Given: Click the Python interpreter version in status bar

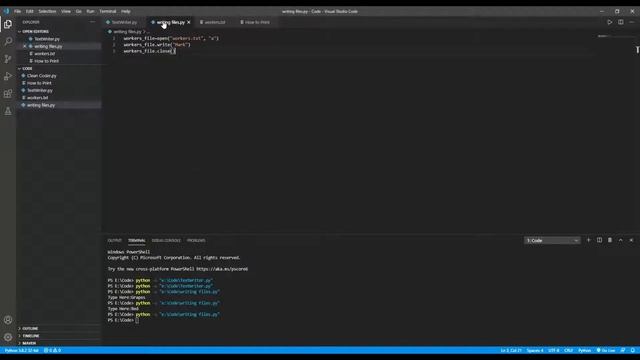Looking at the screenshot, I should pos(21,350).
